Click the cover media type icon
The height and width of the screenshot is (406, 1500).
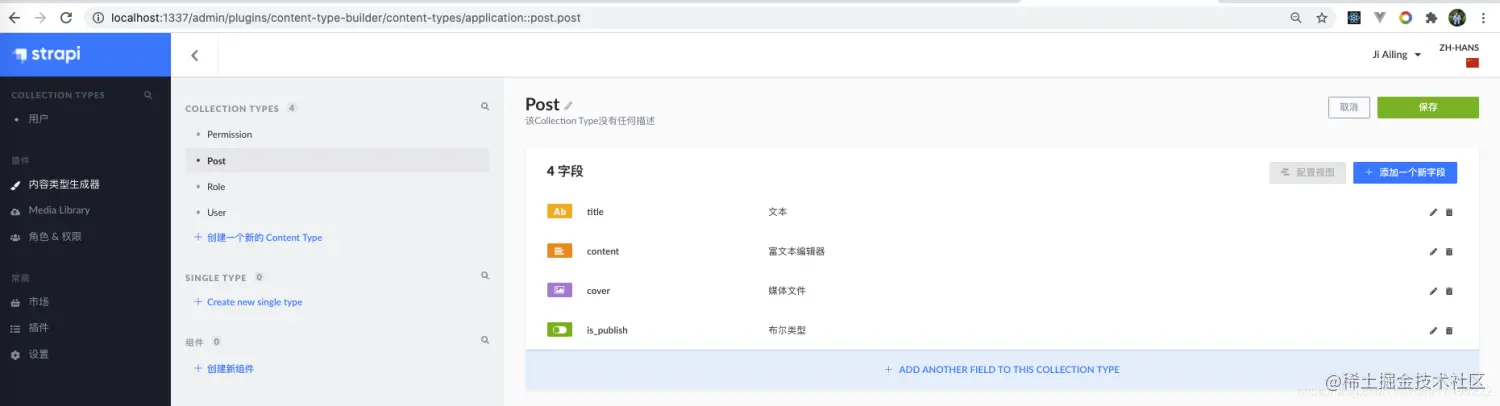point(559,290)
